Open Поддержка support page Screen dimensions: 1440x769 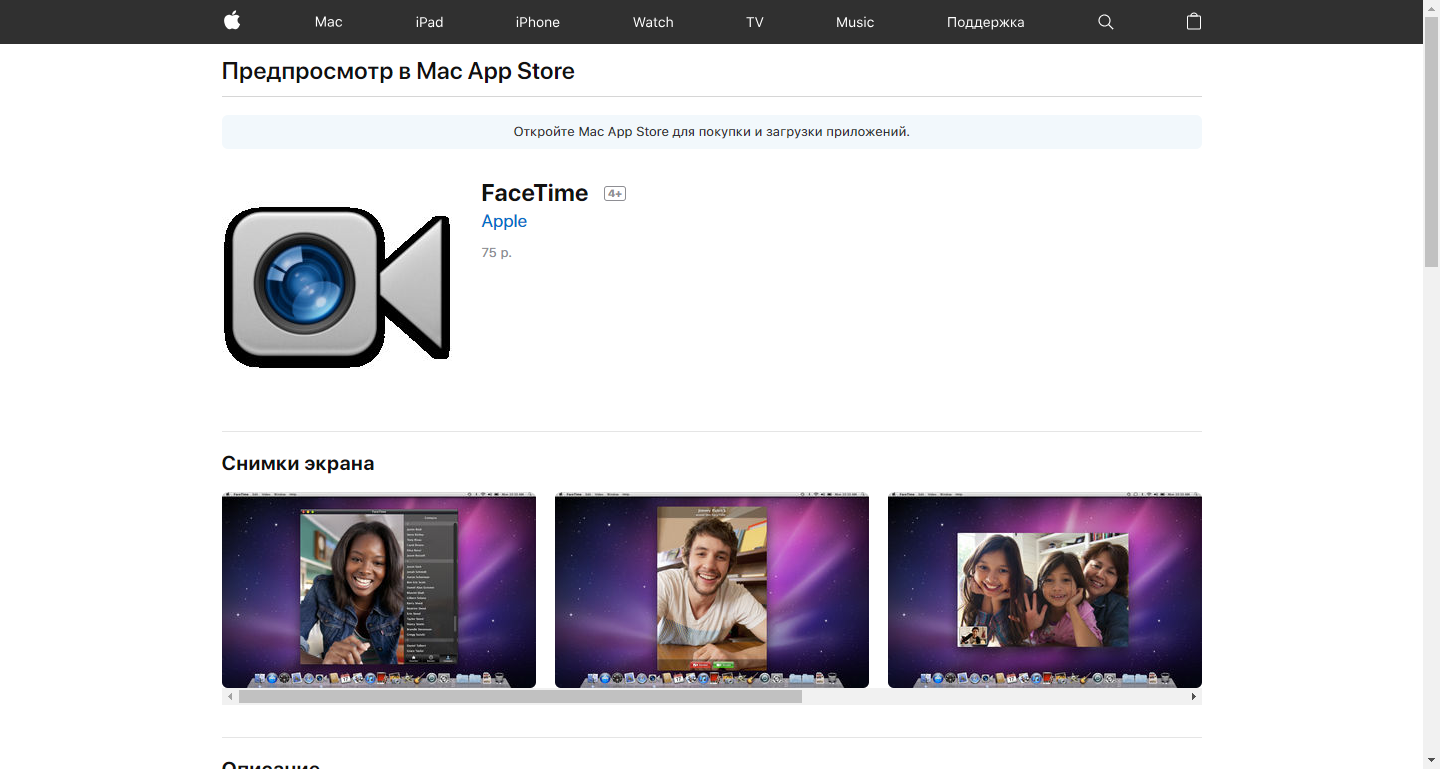tap(984, 21)
